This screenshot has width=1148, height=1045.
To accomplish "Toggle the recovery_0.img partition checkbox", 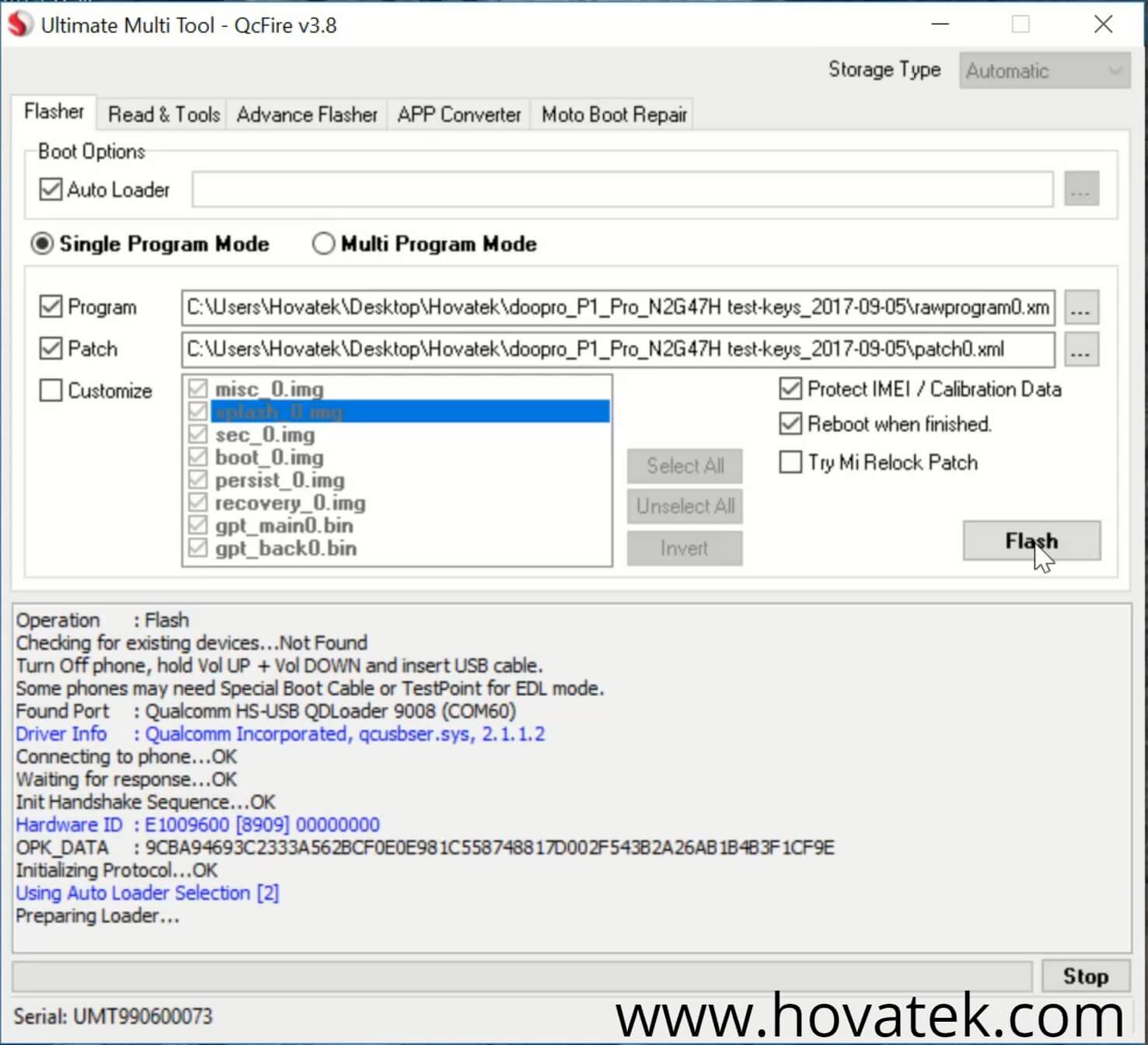I will 198,502.
